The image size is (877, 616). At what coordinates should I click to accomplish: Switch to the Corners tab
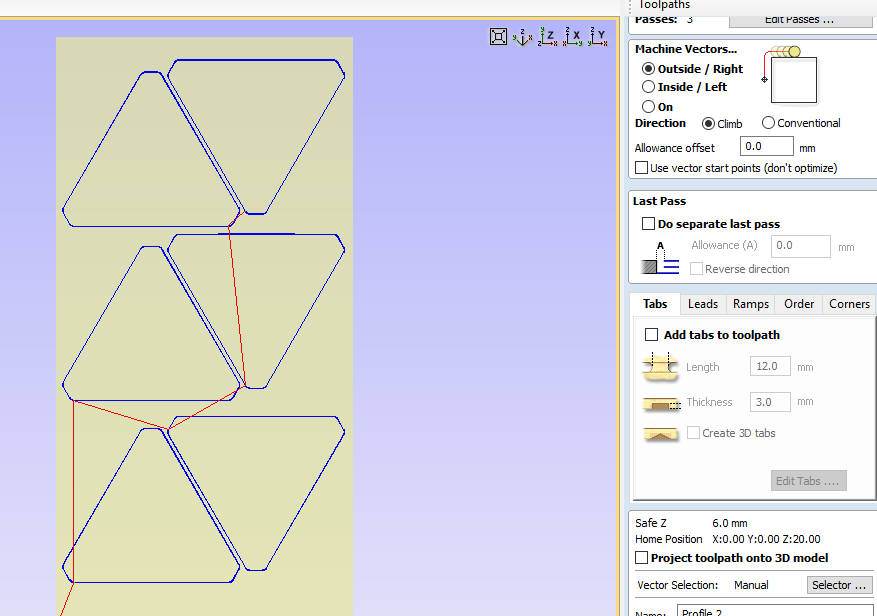[849, 304]
